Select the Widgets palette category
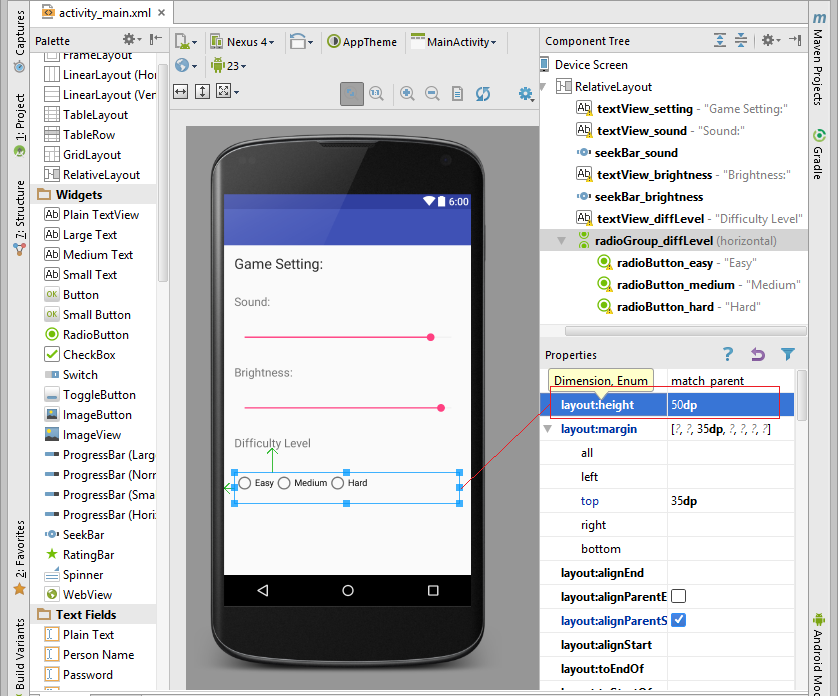 coord(79,195)
